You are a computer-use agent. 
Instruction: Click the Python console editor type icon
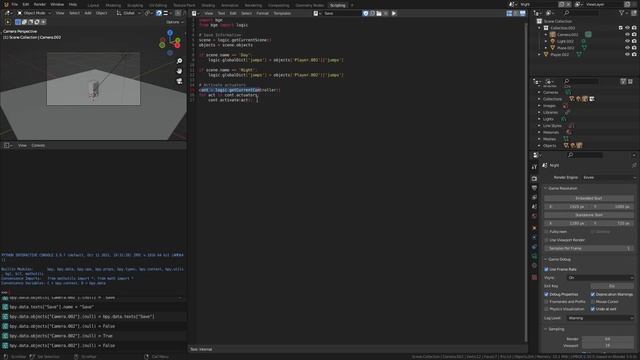tap(7, 145)
